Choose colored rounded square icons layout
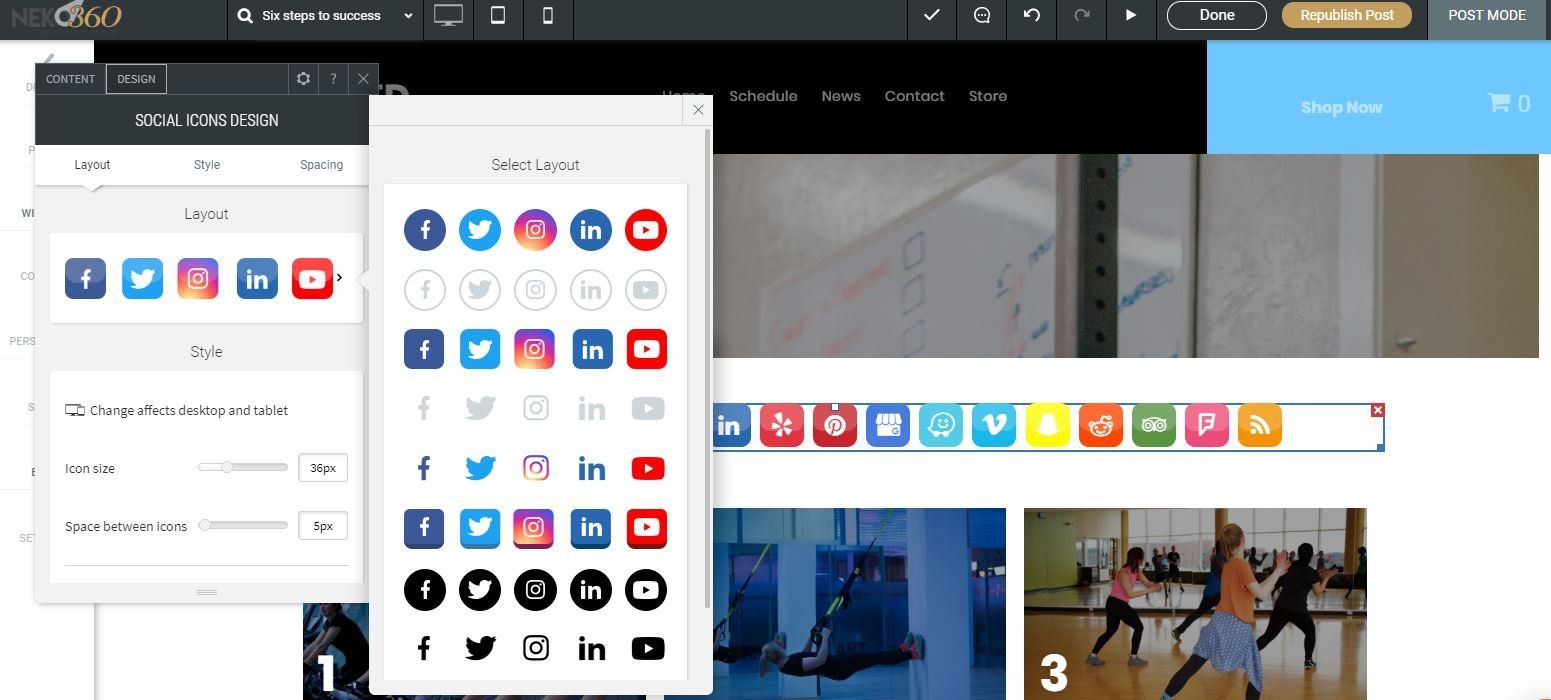The width and height of the screenshot is (1551, 700). pyautogui.click(x=535, y=349)
